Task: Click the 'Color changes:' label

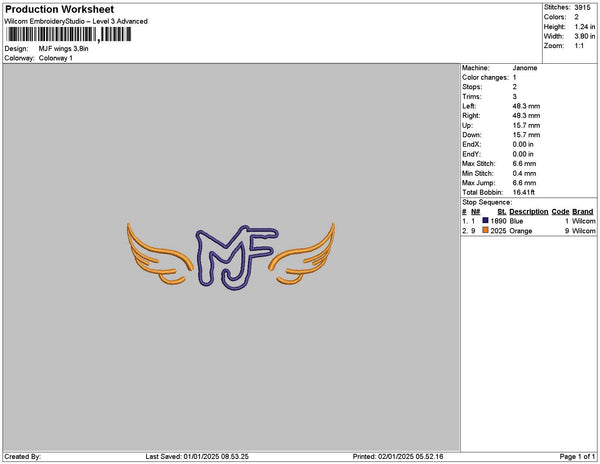Action: pos(485,77)
